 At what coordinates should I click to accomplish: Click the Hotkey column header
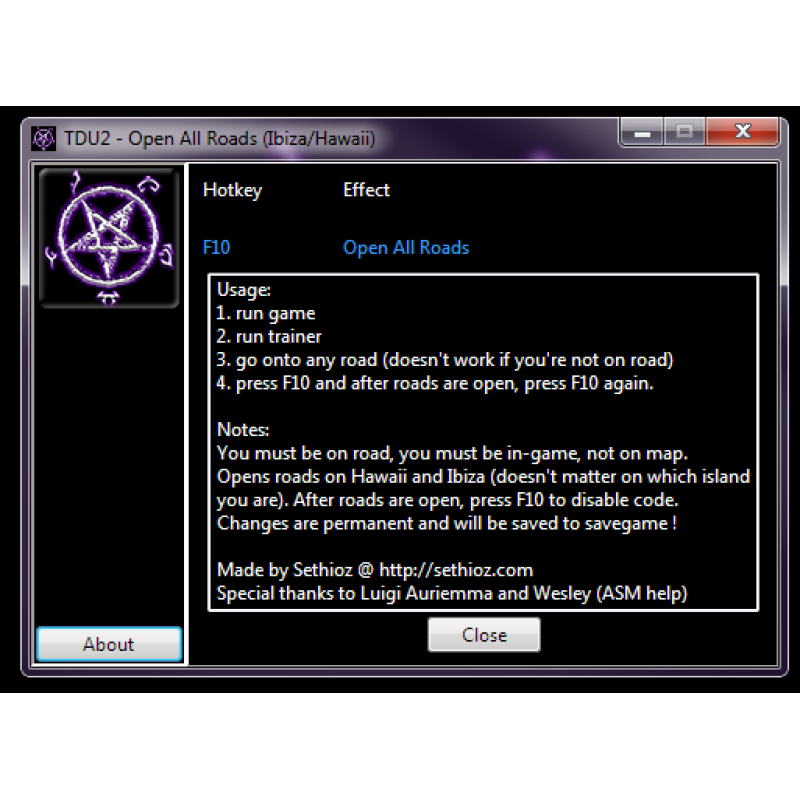[232, 190]
